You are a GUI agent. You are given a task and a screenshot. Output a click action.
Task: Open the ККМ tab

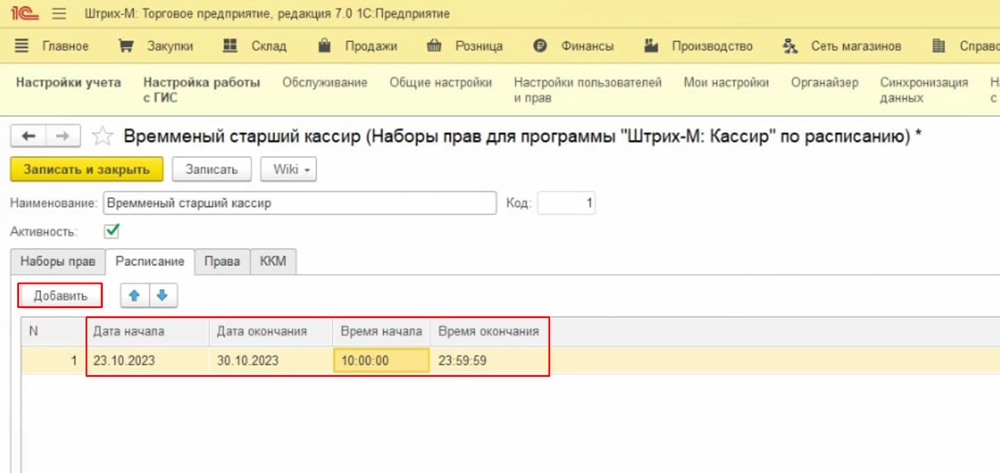coord(273,261)
